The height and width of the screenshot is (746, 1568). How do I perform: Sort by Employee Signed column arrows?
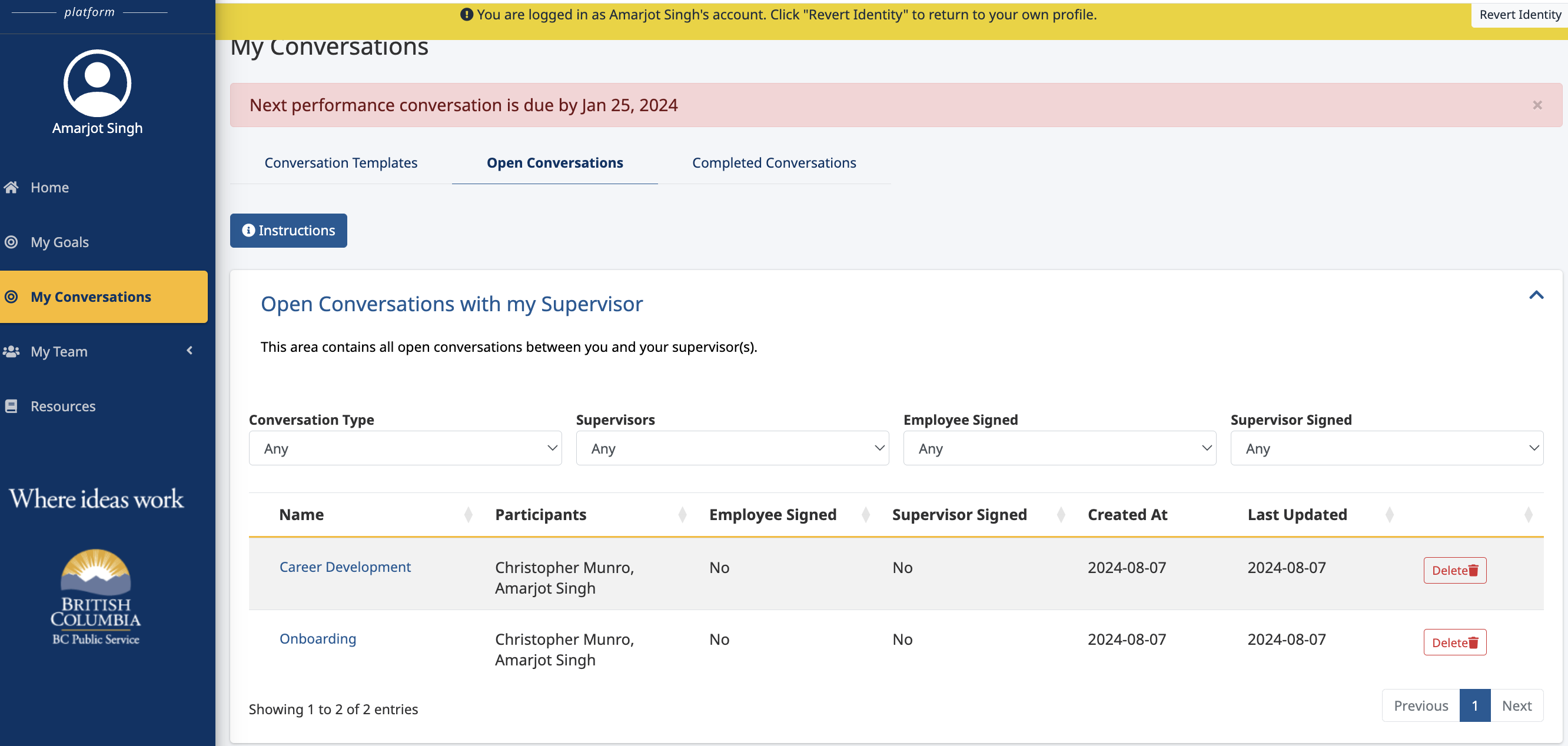click(866, 515)
